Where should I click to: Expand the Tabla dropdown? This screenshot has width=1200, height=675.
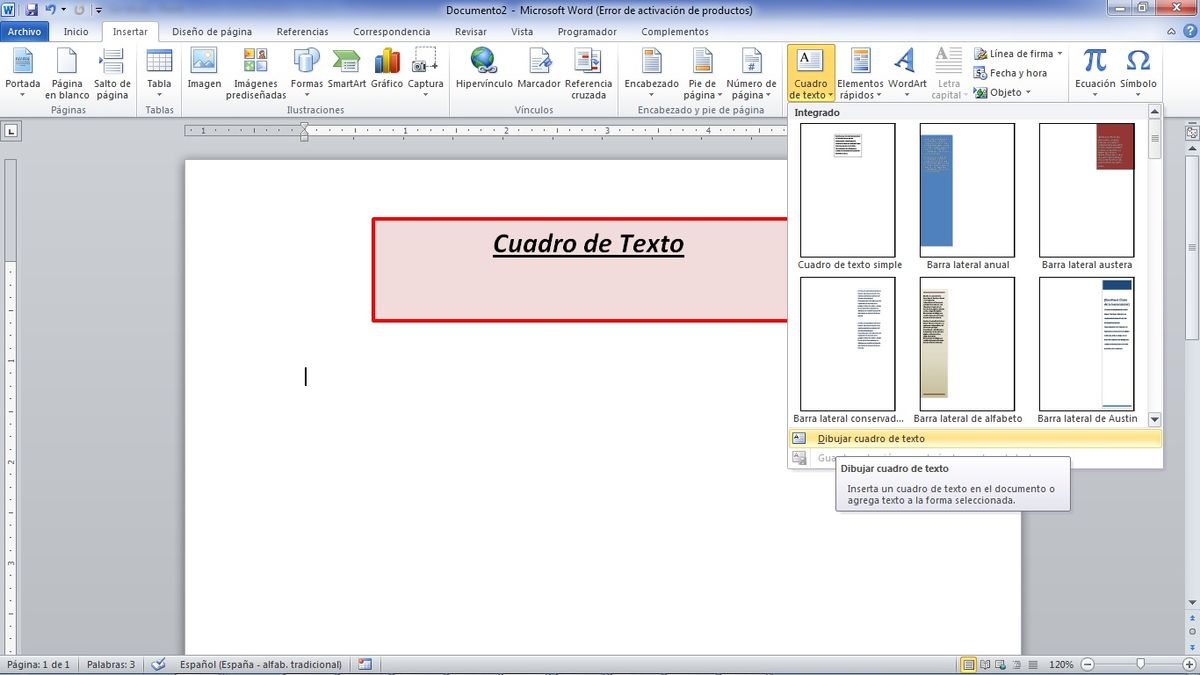coord(159,73)
